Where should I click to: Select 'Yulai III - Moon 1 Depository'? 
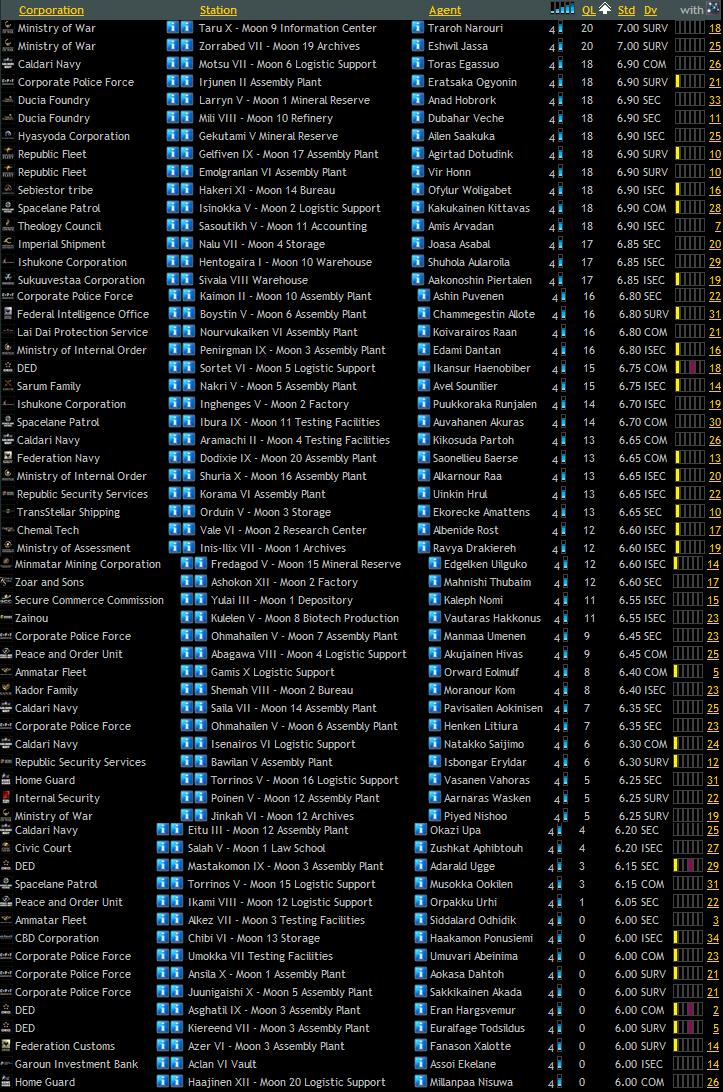(282, 600)
